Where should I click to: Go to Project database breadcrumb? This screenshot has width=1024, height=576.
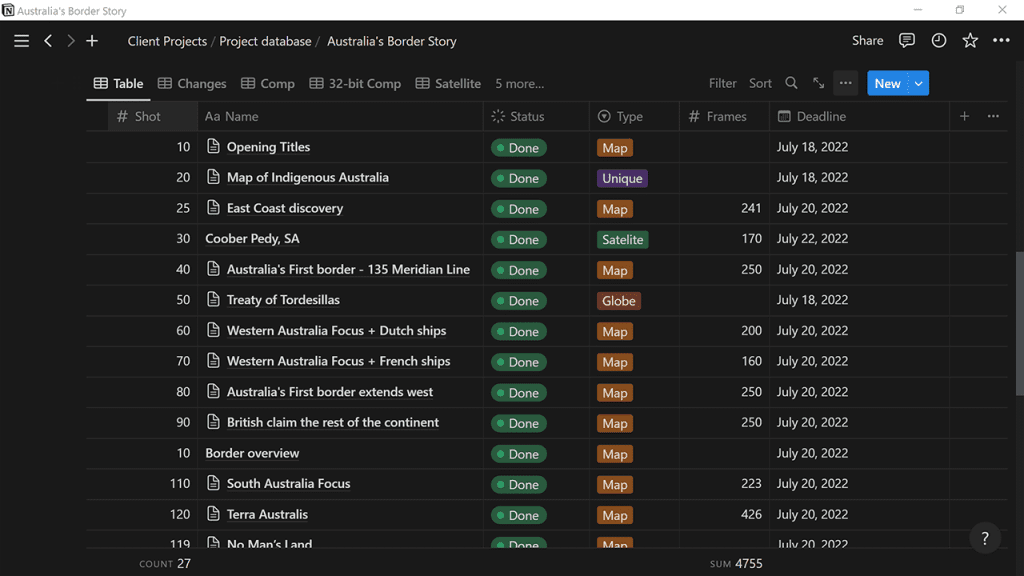265,41
